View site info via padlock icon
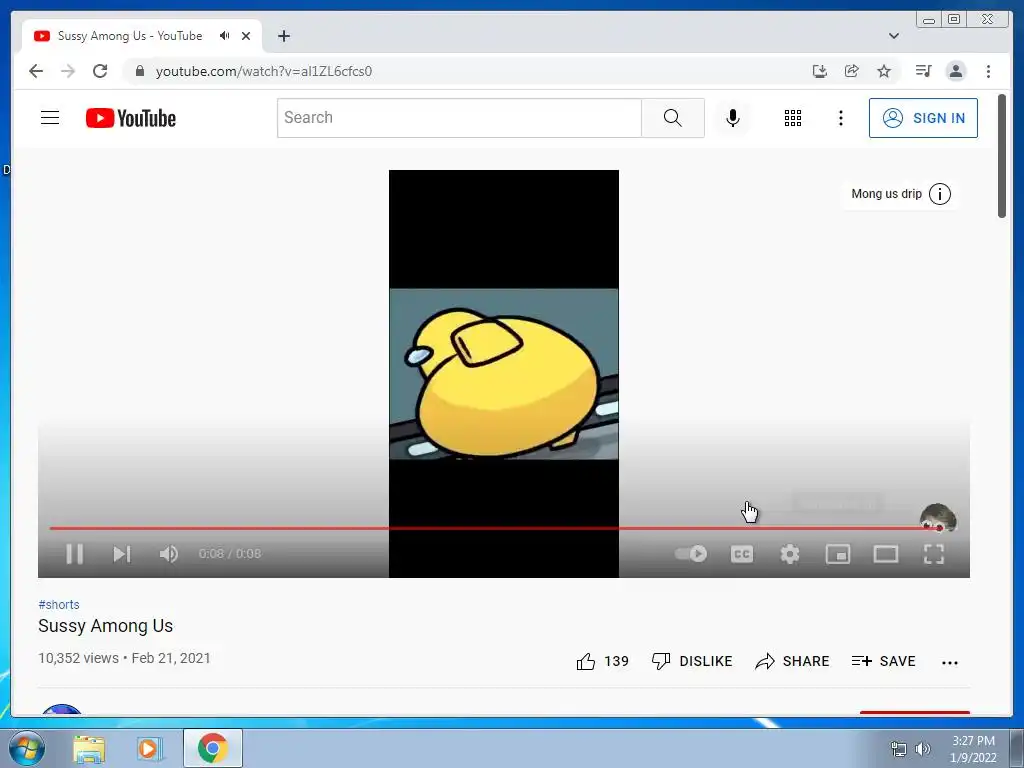 (140, 71)
